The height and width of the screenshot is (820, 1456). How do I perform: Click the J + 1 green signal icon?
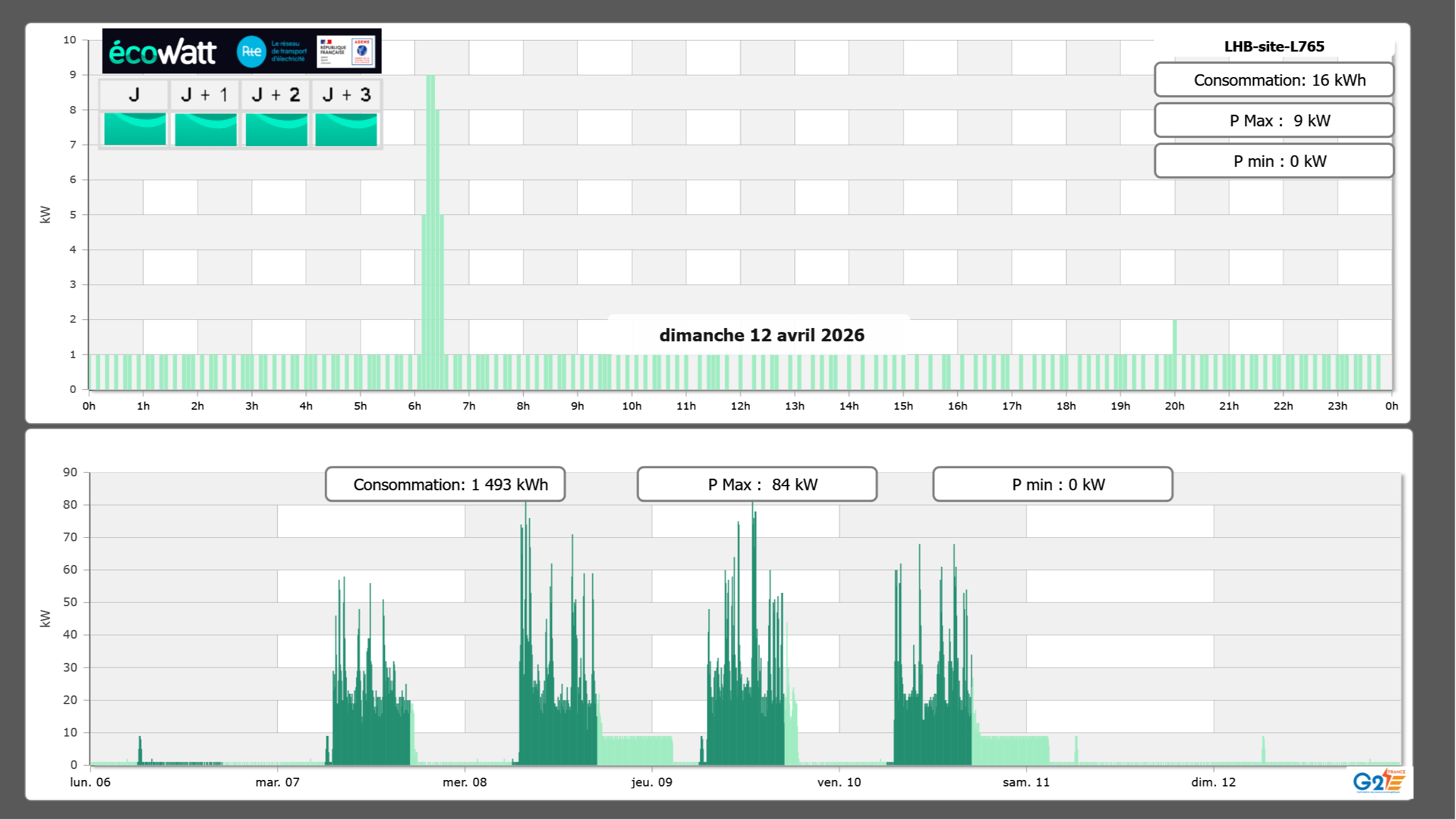point(205,129)
